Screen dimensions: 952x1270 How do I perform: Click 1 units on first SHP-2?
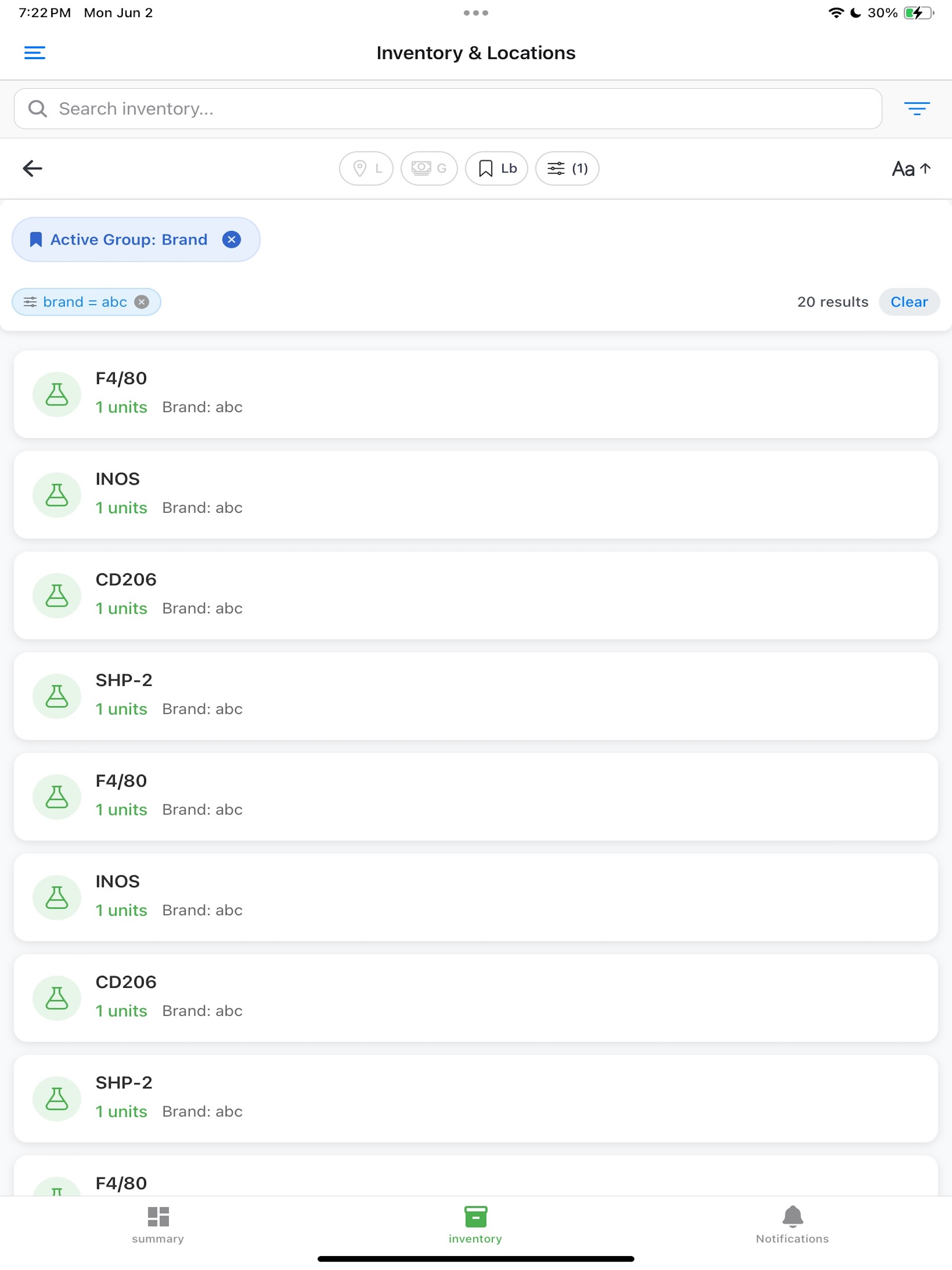[121, 709]
